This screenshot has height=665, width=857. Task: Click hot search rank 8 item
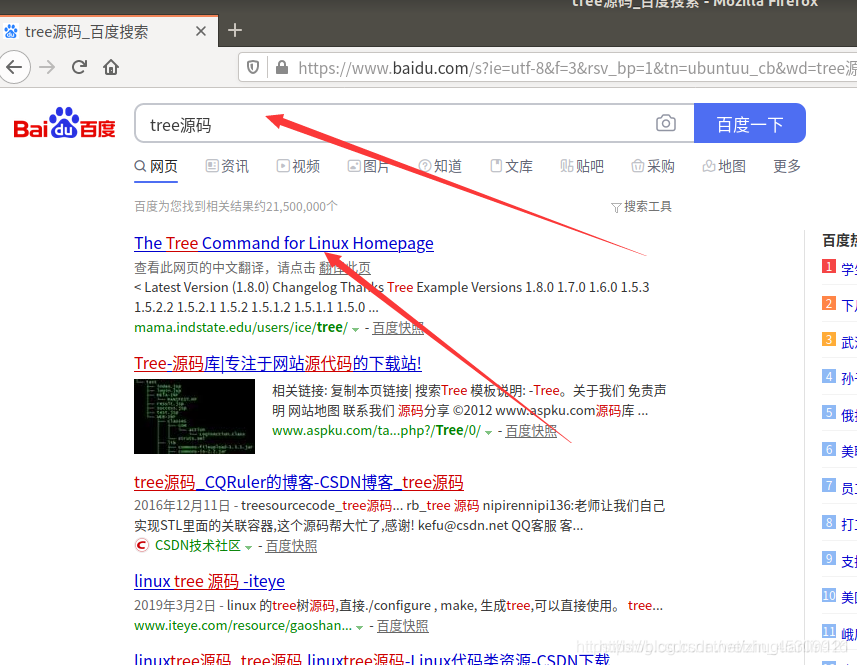(840, 524)
